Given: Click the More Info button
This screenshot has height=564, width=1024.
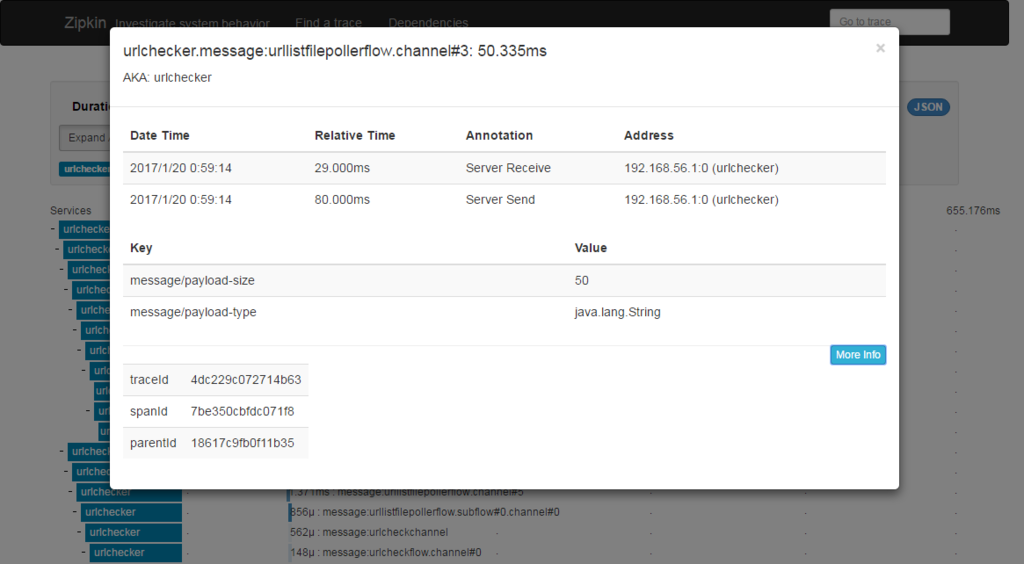Looking at the screenshot, I should tap(858, 354).
